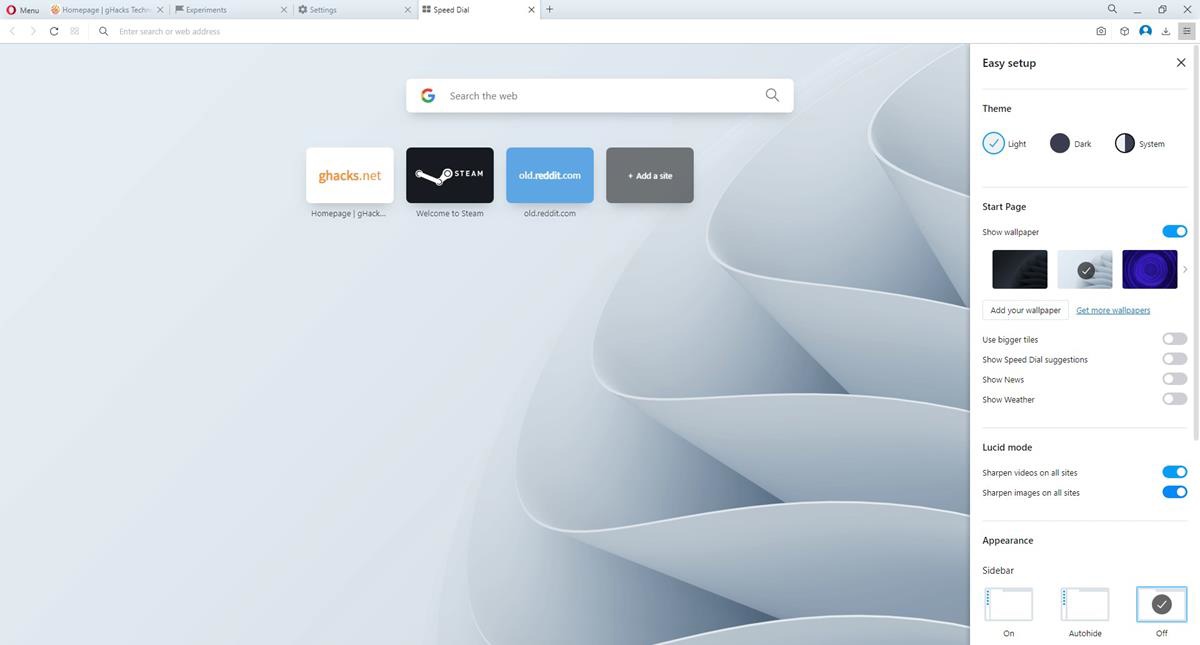Choose the purple circle wallpaper thumbnail
1200x645 pixels.
point(1150,269)
